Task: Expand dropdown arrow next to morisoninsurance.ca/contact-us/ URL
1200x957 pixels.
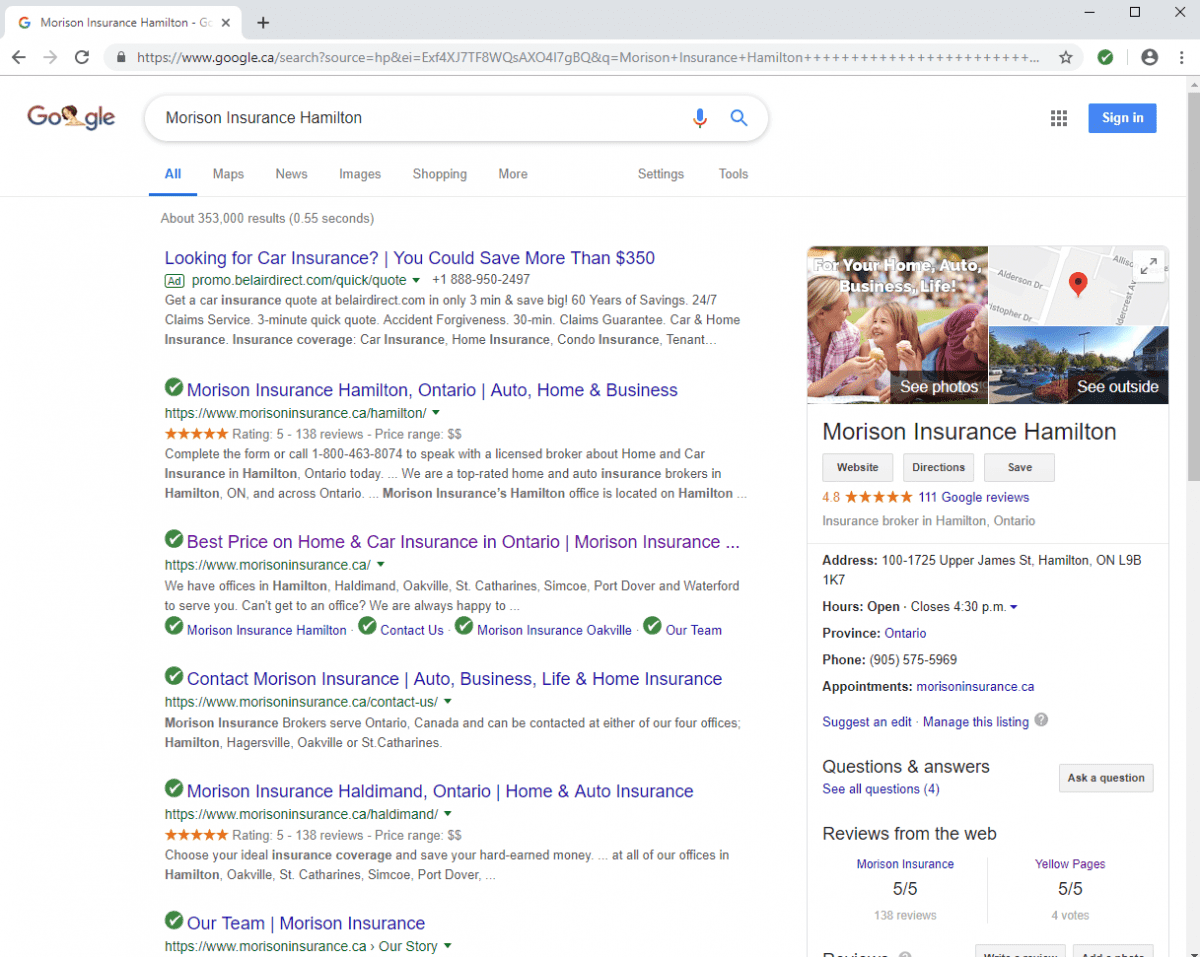Action: pos(447,702)
